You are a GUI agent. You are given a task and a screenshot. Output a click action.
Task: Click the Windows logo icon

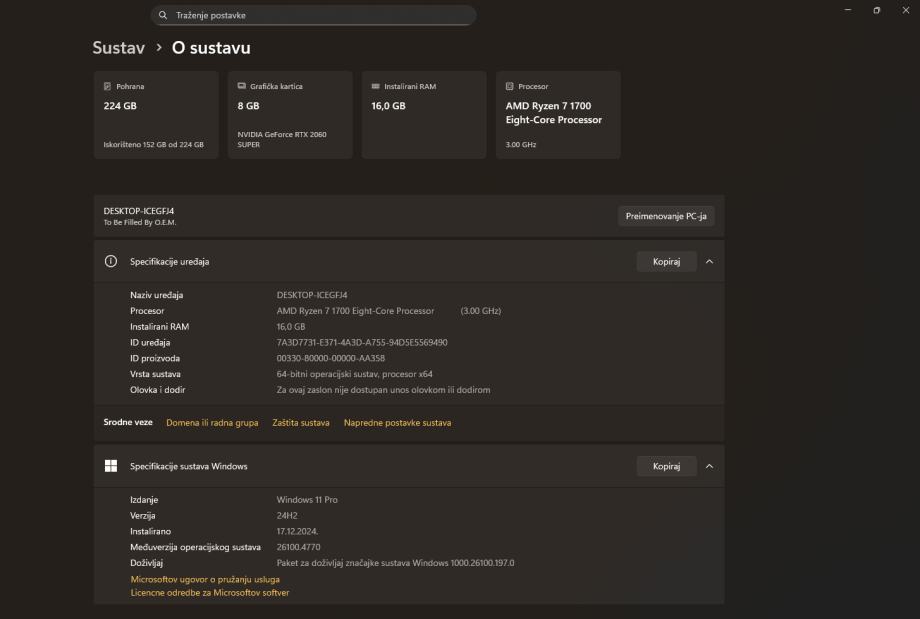pyautogui.click(x=111, y=466)
